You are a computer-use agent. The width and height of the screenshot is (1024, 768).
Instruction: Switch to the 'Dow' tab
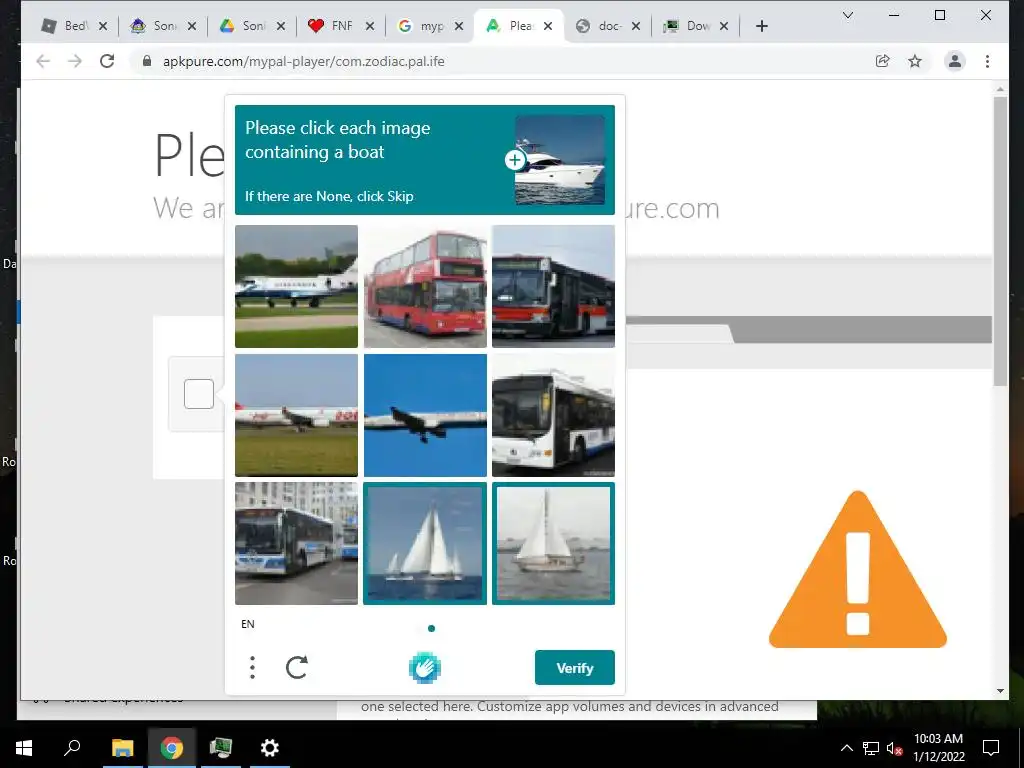(688, 26)
